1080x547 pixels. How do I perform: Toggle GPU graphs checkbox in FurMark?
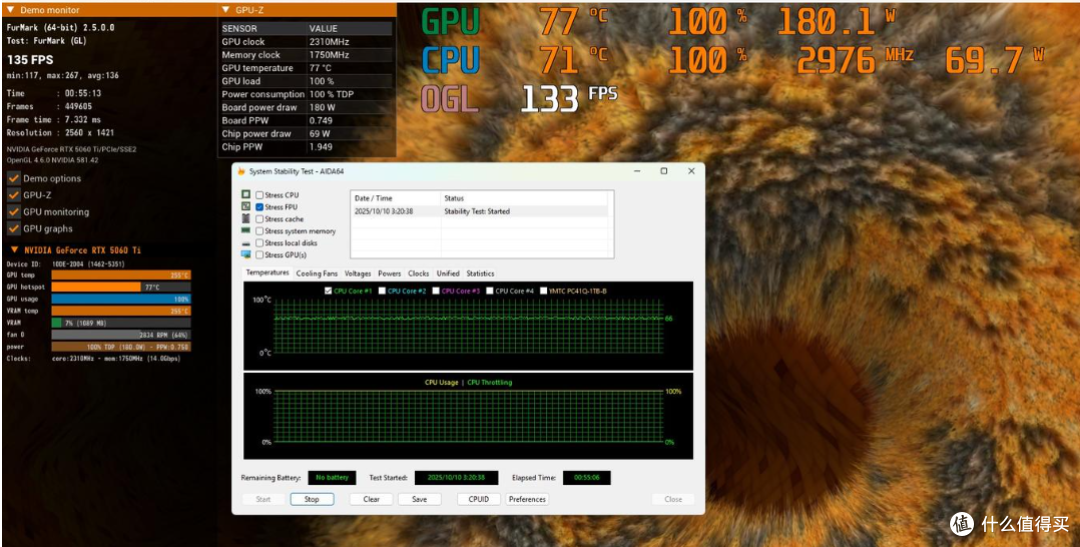coord(13,228)
